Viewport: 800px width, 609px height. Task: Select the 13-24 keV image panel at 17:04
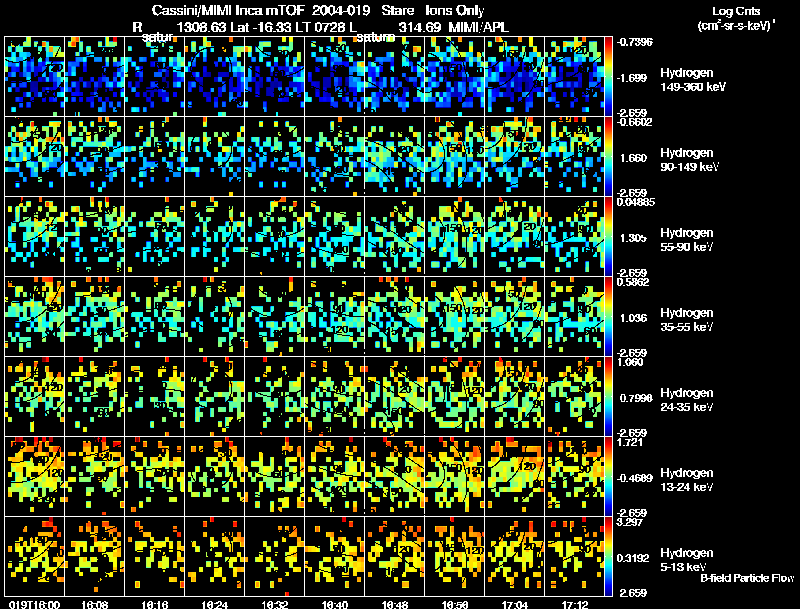click(x=515, y=477)
